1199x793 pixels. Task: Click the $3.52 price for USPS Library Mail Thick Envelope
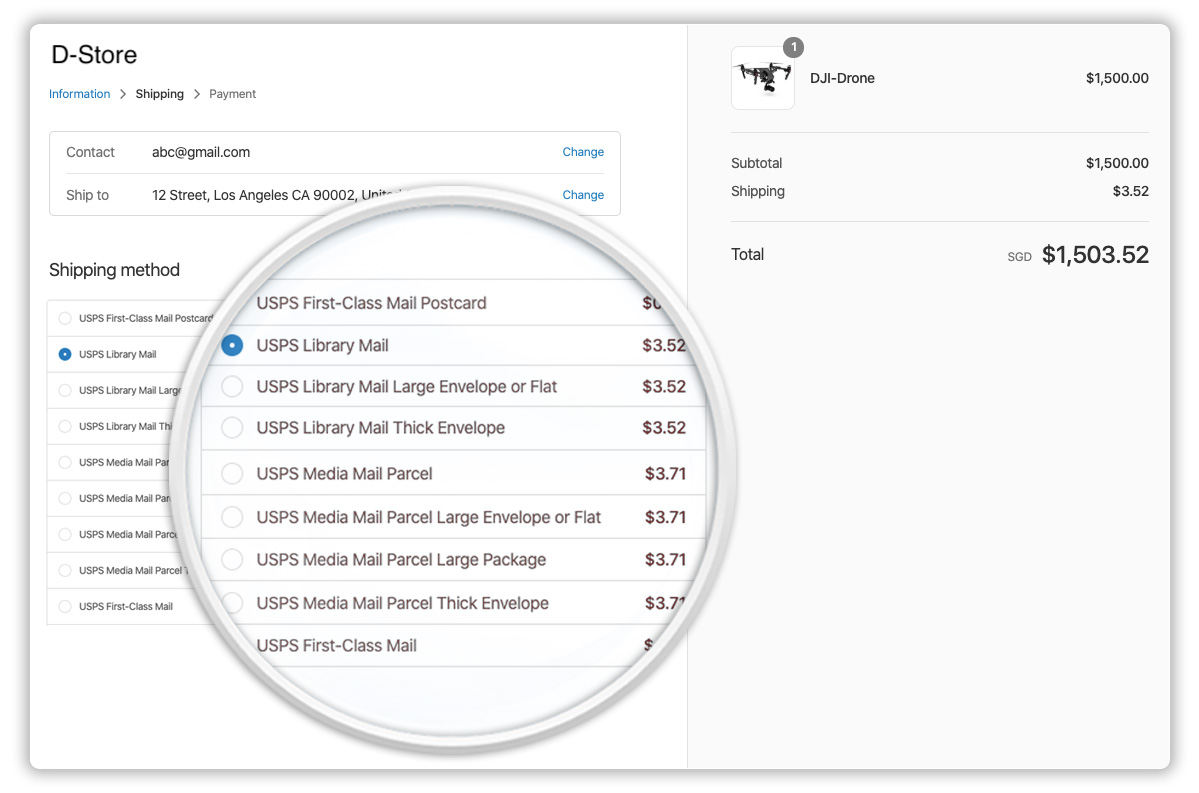pyautogui.click(x=664, y=427)
